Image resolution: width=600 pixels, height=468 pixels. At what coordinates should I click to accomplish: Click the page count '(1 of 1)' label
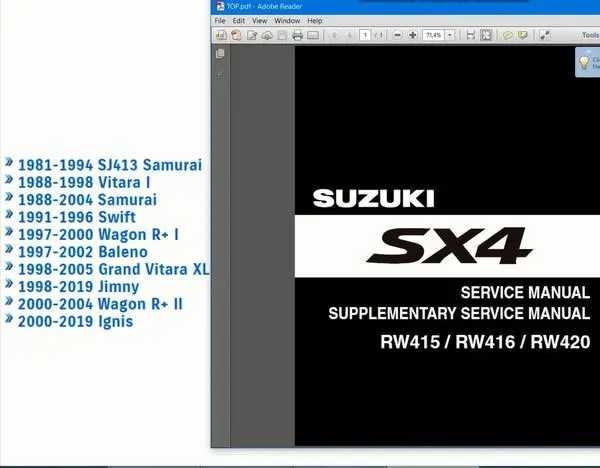(379, 35)
